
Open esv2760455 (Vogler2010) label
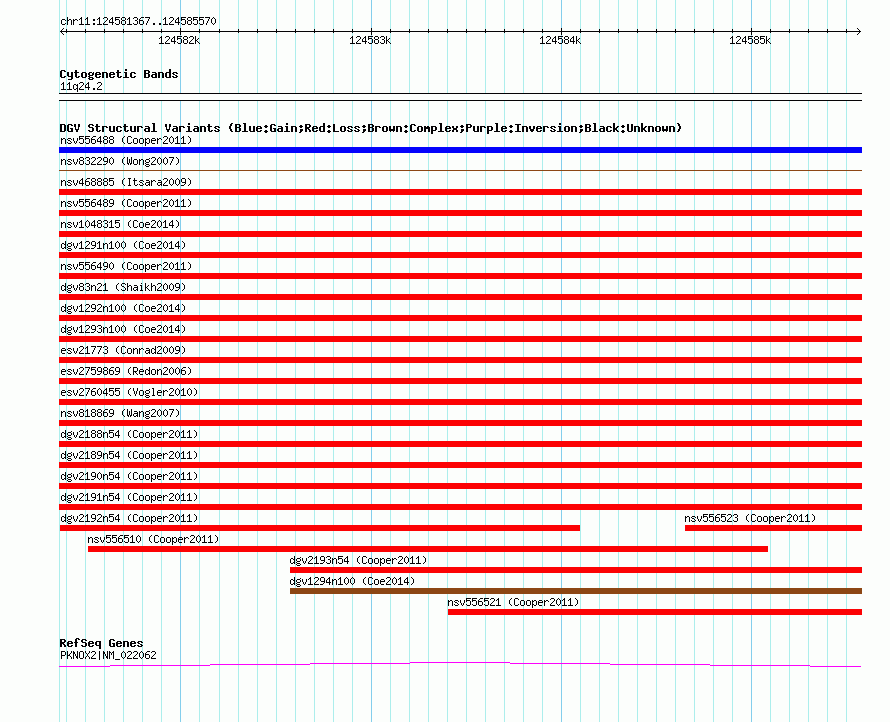[129, 392]
